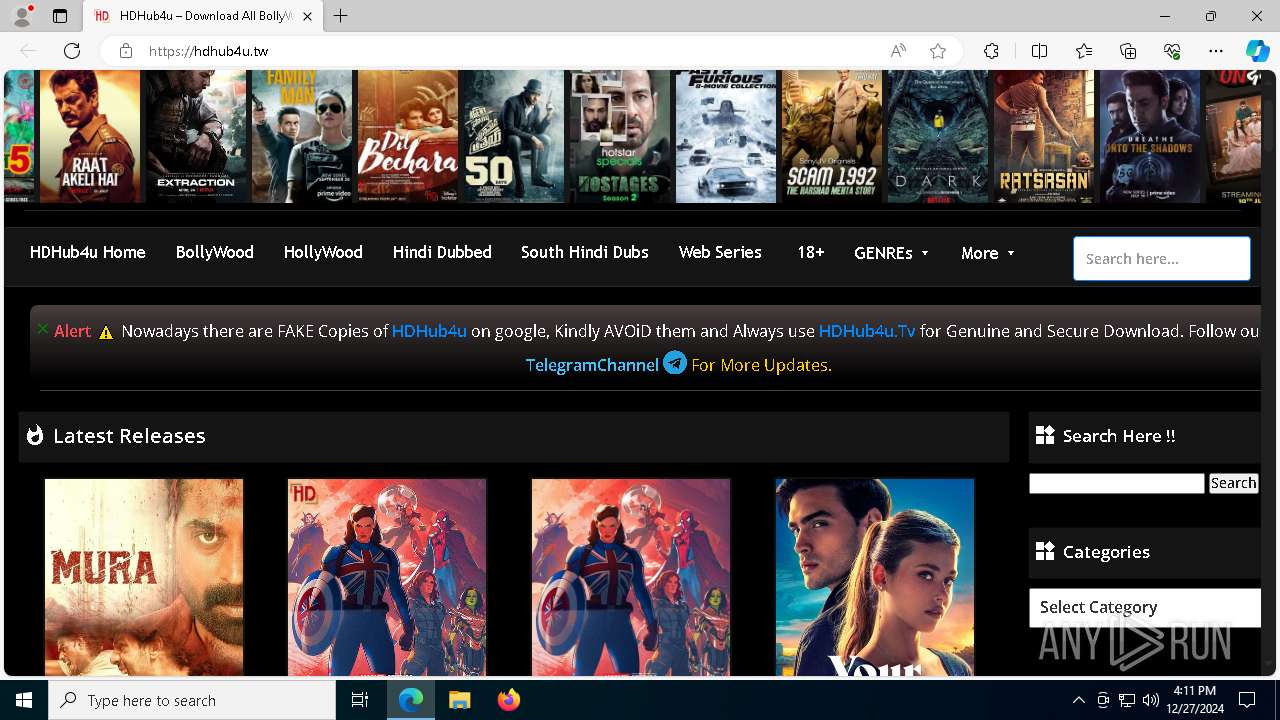Open the Fast & Furious collection poster
Image resolution: width=1280 pixels, height=720 pixels.
(725, 136)
